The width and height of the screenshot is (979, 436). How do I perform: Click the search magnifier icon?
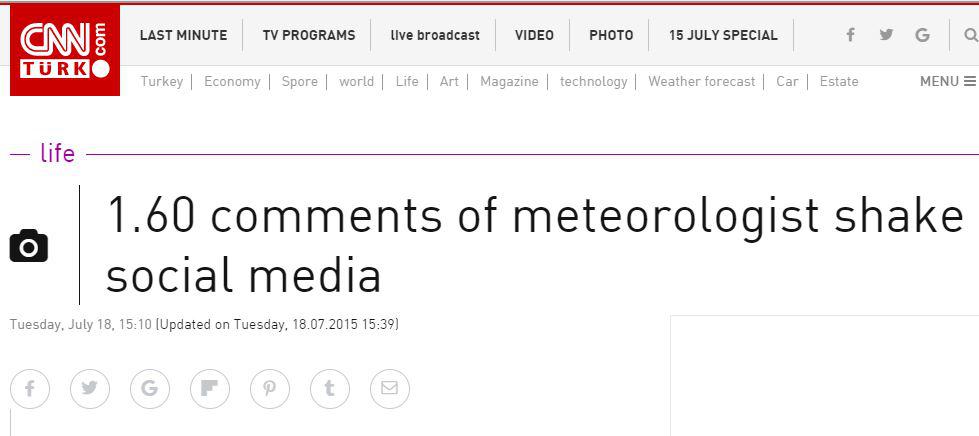971,35
